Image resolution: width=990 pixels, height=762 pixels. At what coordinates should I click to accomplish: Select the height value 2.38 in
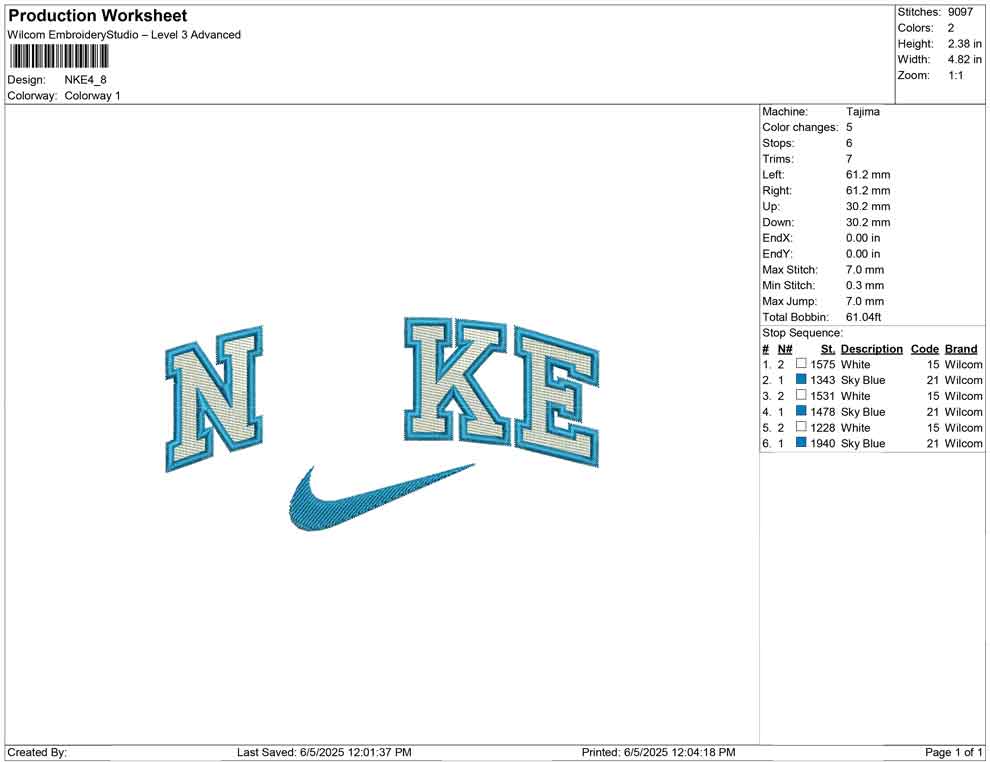pyautogui.click(x=965, y=44)
